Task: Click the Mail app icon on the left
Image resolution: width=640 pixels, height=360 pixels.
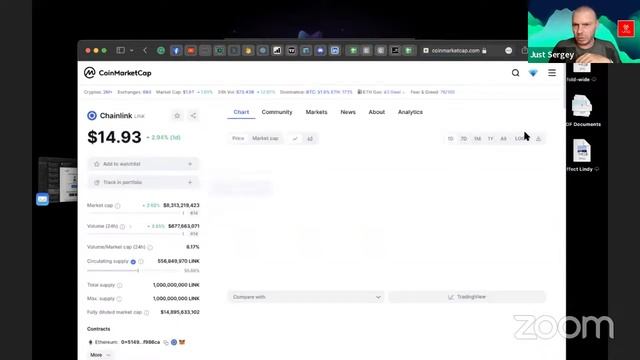Action: tap(42, 199)
